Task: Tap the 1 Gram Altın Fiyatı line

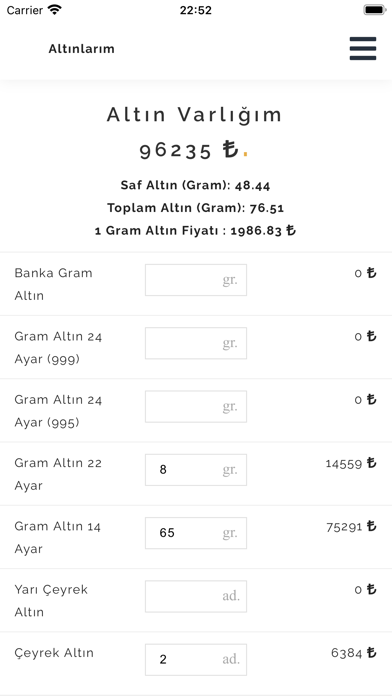Action: 195,231
